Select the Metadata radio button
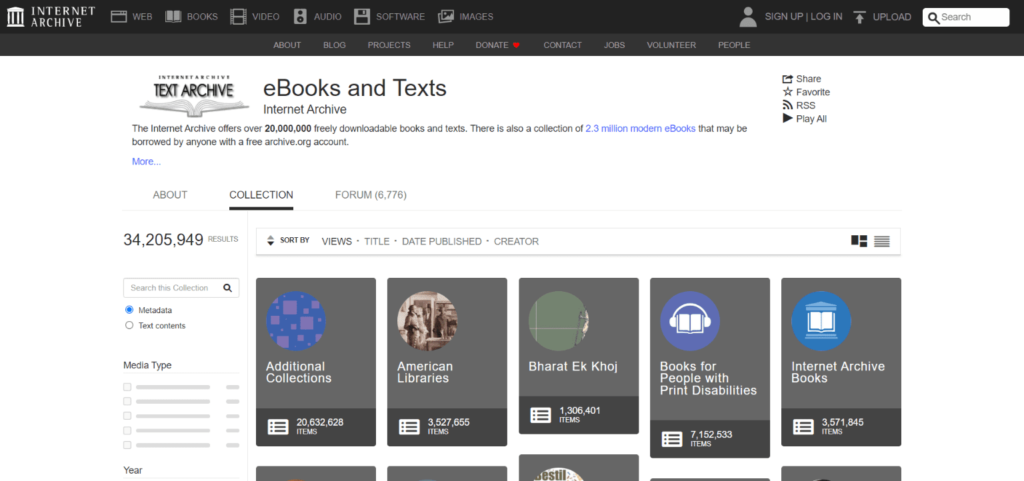This screenshot has width=1024, height=481. pyautogui.click(x=129, y=310)
